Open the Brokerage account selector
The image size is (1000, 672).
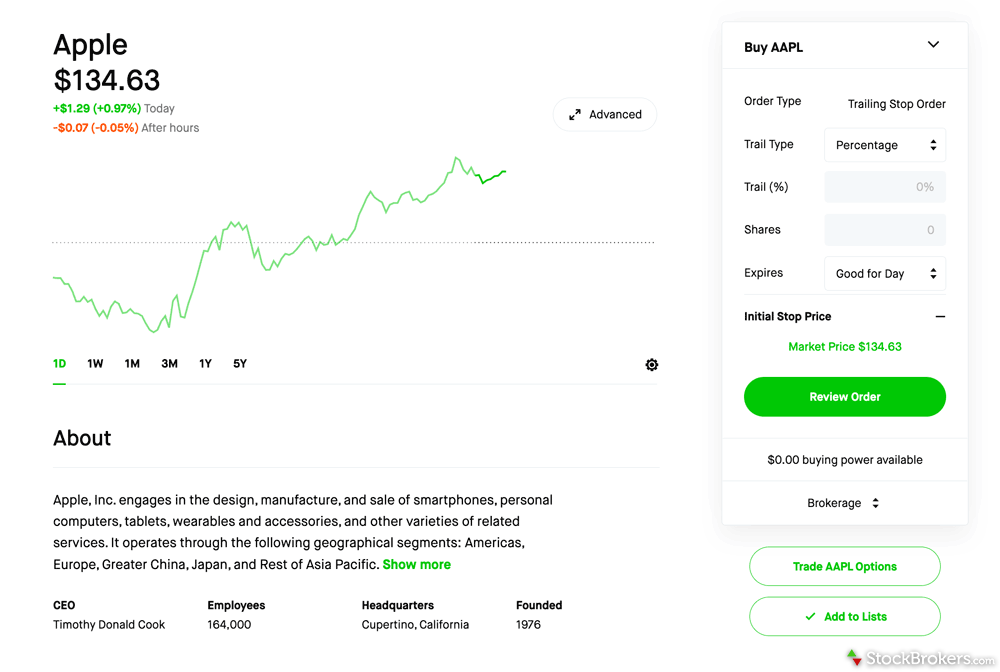point(843,503)
